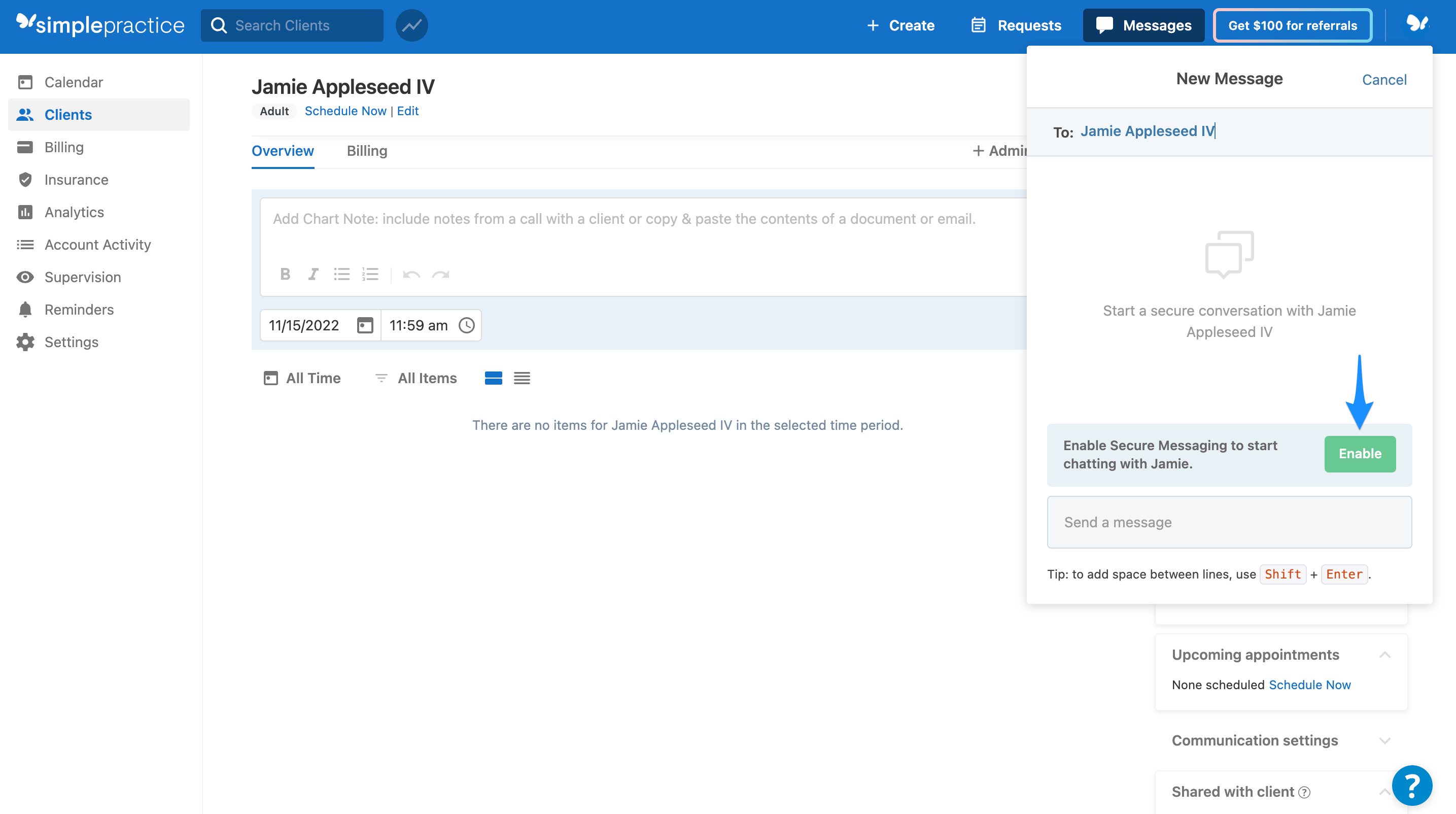1456x814 pixels.
Task: Cancel the new message
Action: [x=1384, y=80]
